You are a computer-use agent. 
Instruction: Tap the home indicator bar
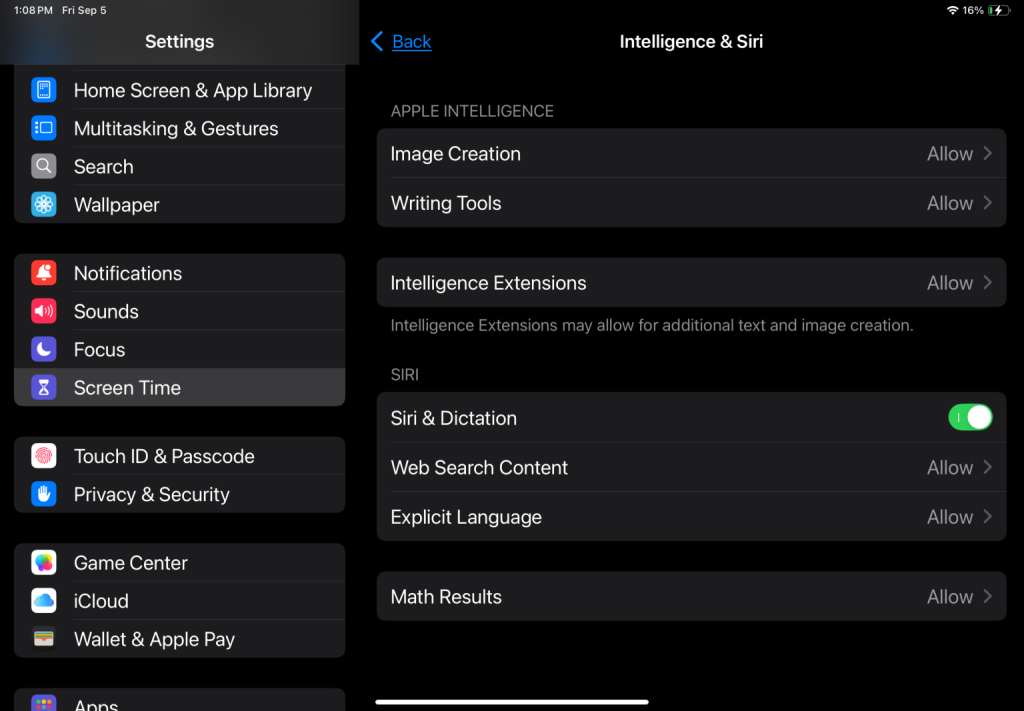pyautogui.click(x=512, y=702)
